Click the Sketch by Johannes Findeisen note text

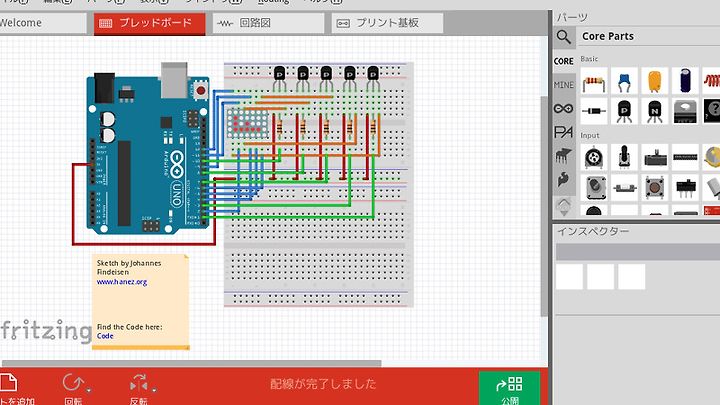point(129,268)
